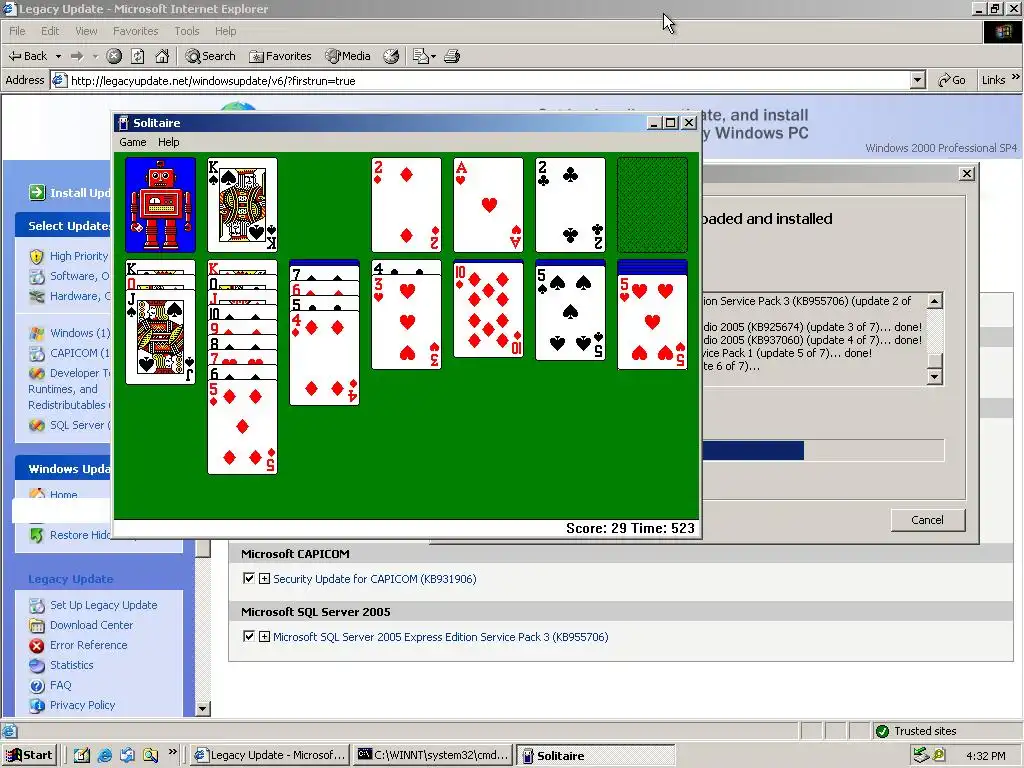Open the Back history dropdown arrow
Image resolution: width=1024 pixels, height=768 pixels.
coord(58,56)
